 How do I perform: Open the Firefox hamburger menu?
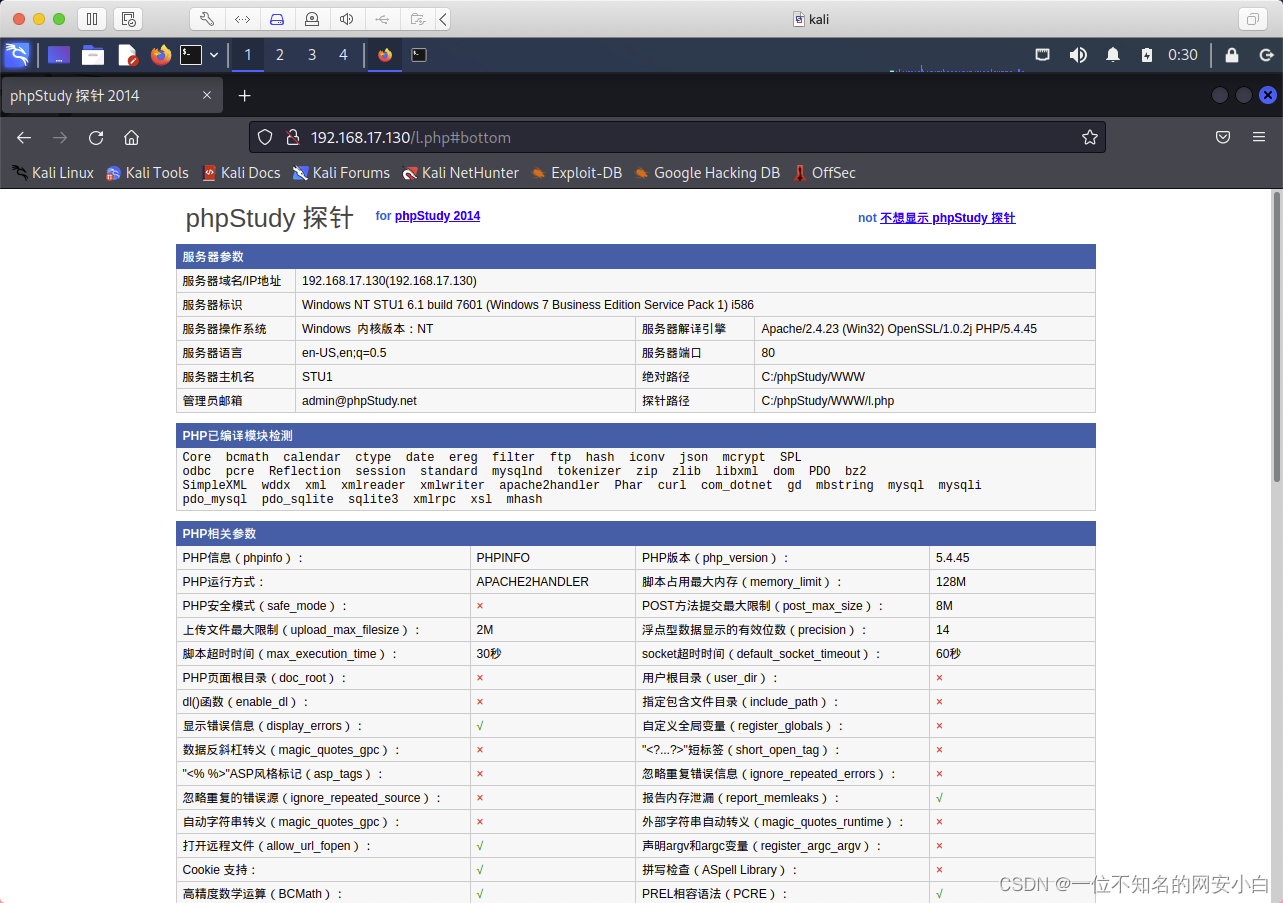(x=1259, y=138)
